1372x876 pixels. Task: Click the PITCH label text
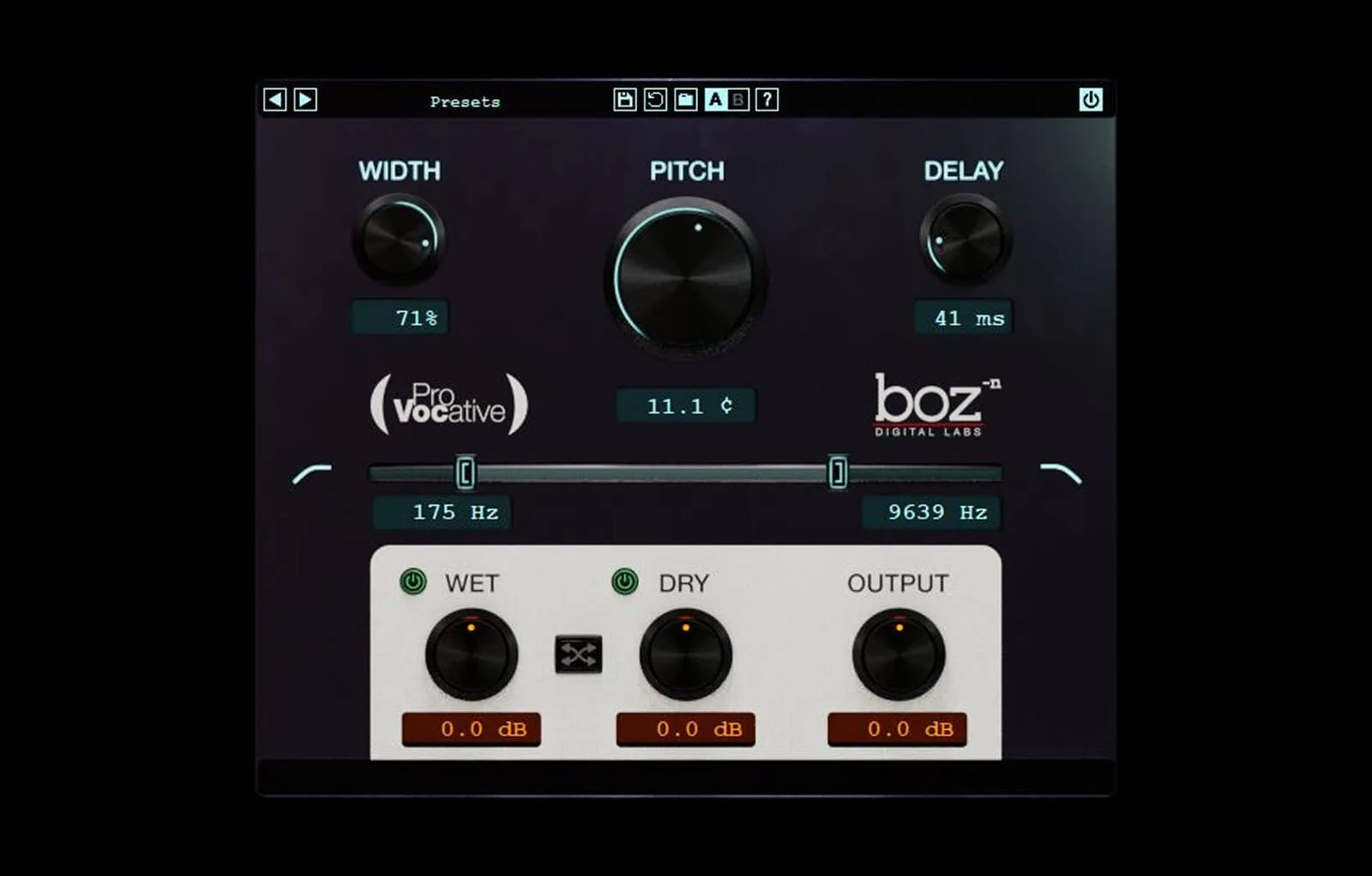(x=687, y=171)
